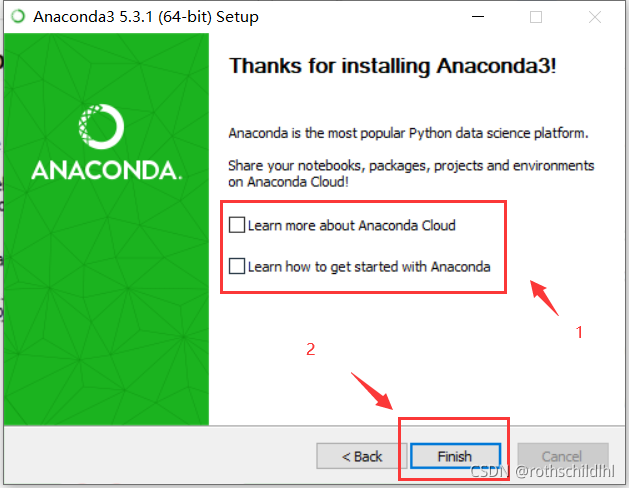Click the 'Share your notebooks, packages' paragraph
Screen dimensions: 629x488
[411, 173]
